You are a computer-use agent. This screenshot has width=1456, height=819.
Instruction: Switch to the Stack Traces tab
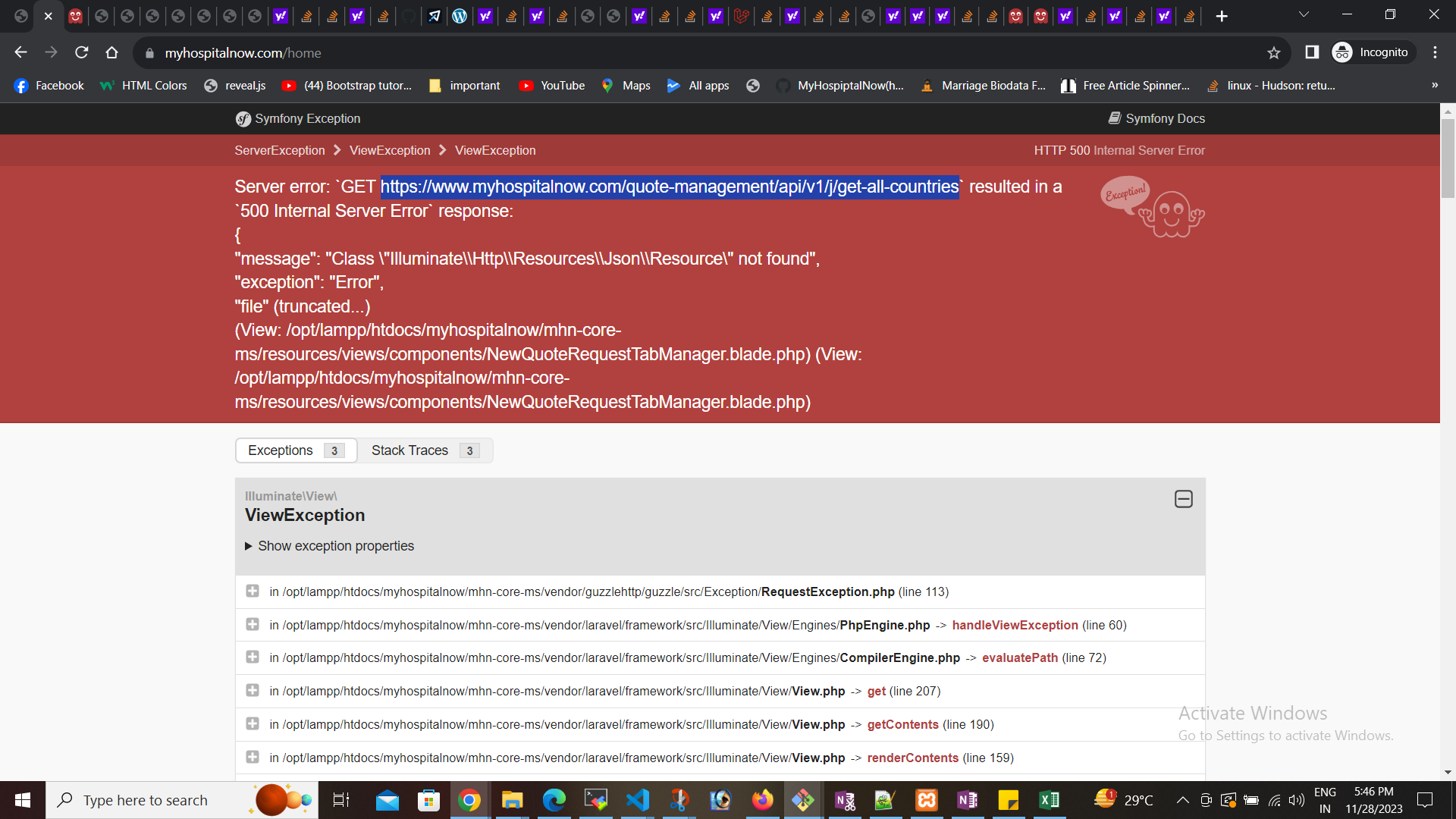pyautogui.click(x=425, y=450)
